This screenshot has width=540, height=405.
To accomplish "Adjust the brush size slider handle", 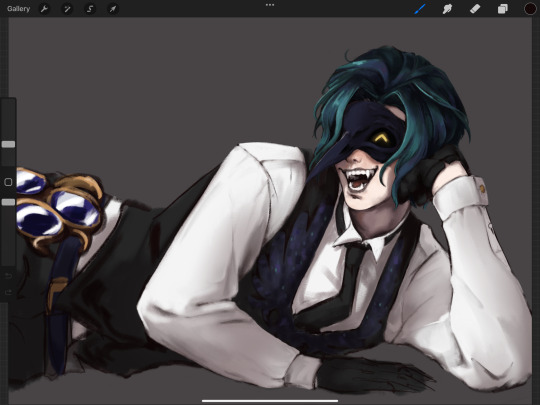I will (8, 144).
